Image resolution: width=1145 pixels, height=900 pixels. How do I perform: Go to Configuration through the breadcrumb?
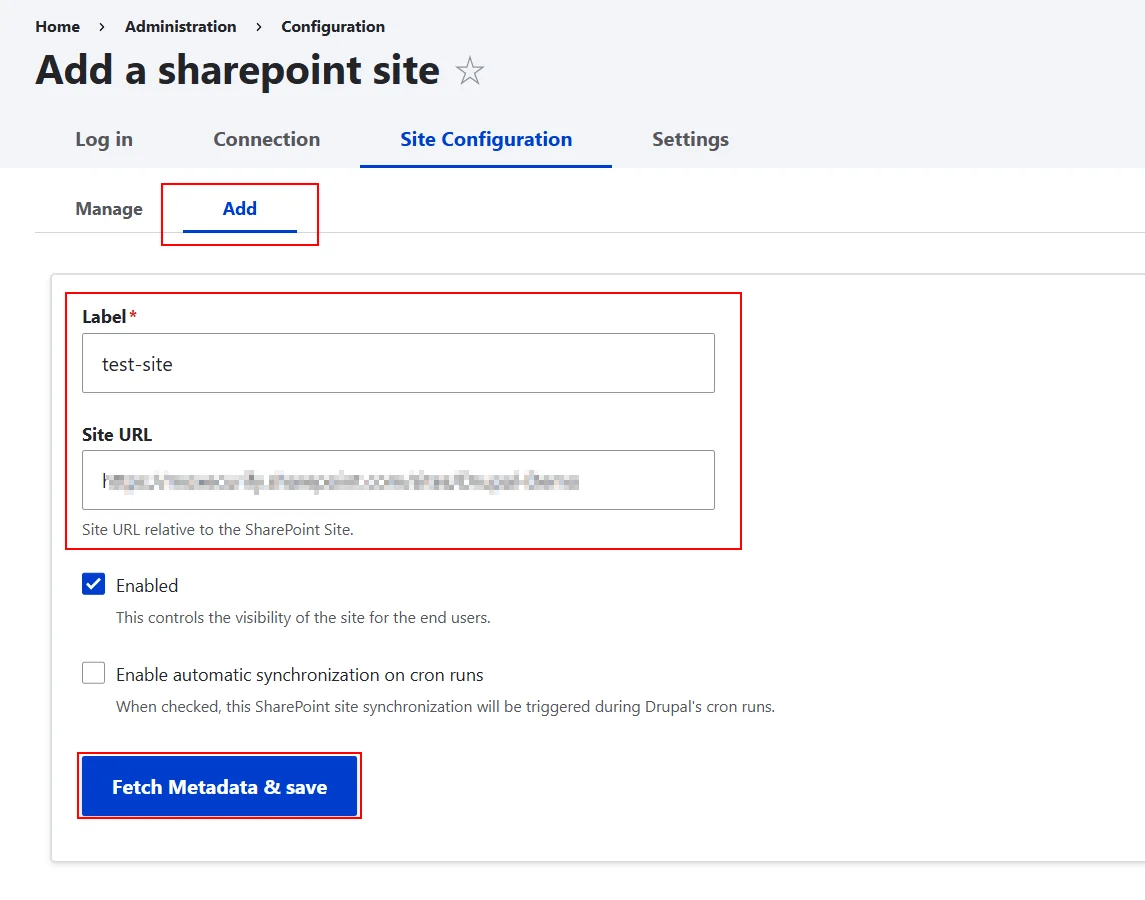(x=333, y=27)
